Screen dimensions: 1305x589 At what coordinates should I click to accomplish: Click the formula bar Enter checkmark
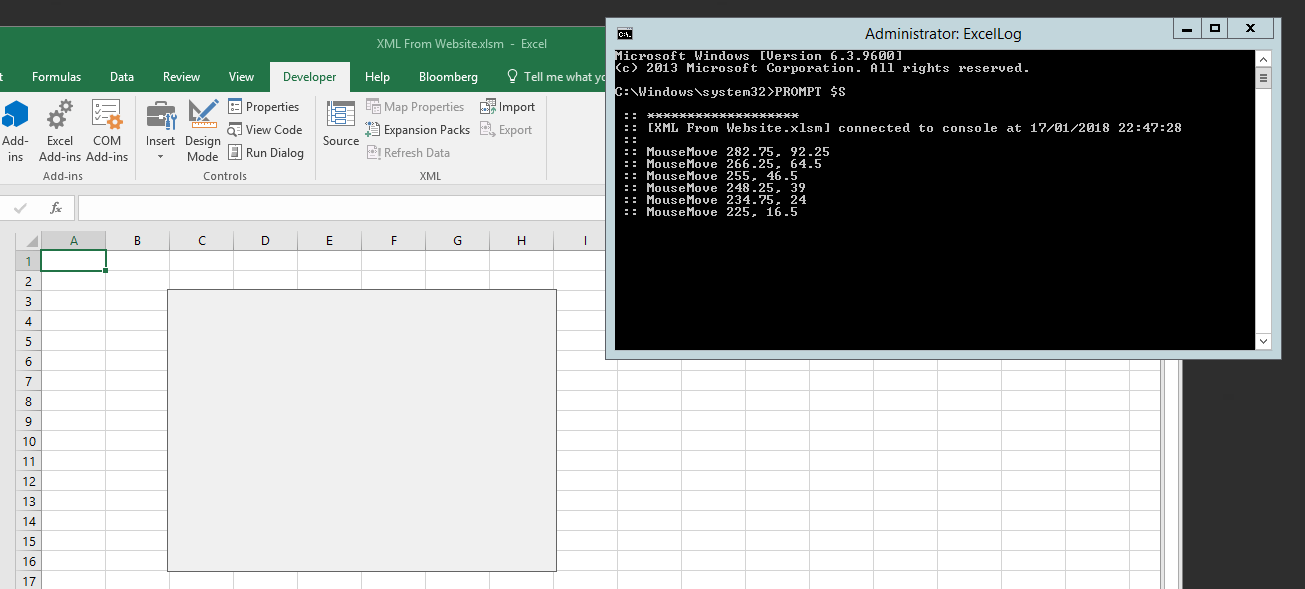(x=21, y=208)
